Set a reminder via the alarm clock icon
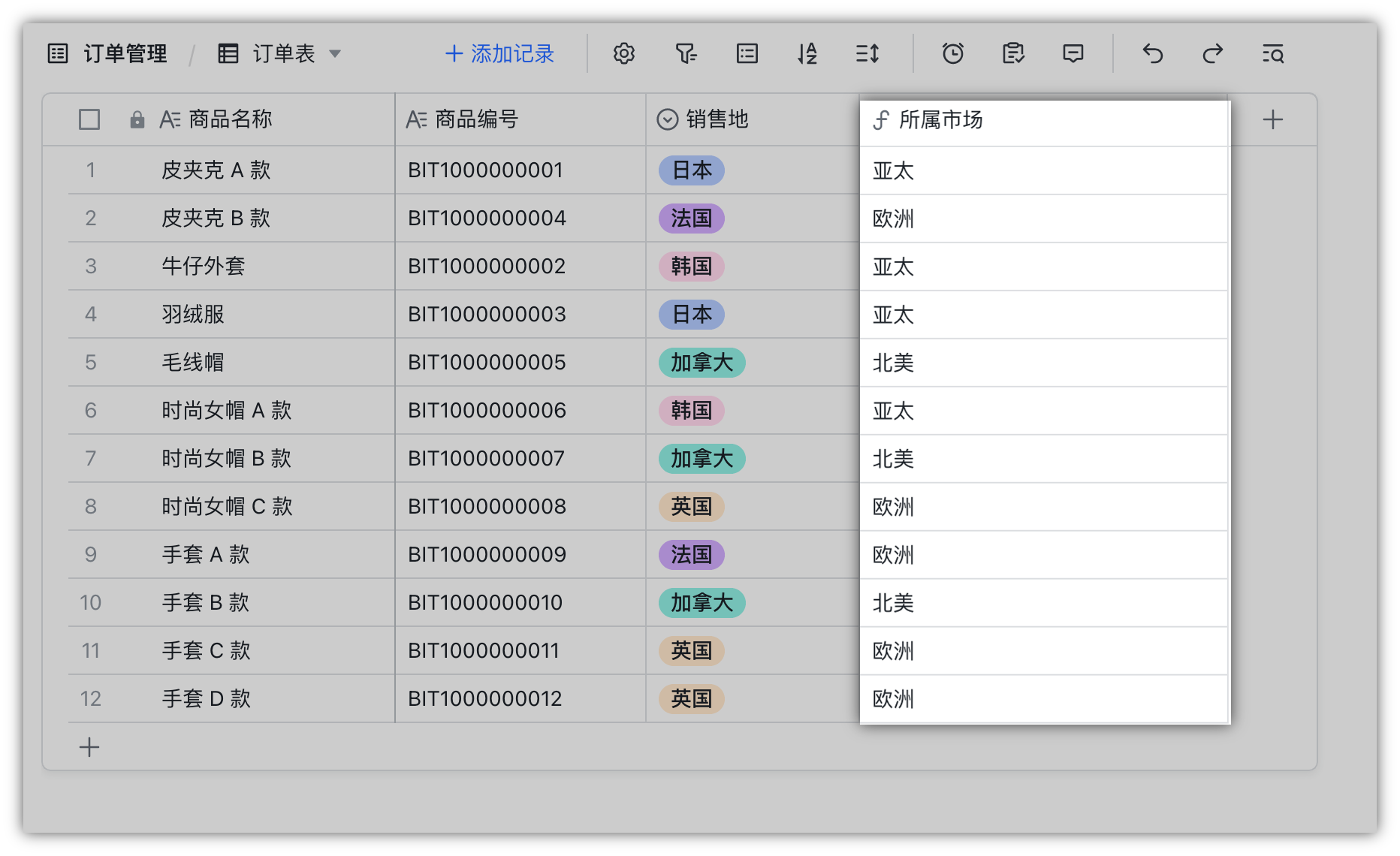Viewport: 1400px width, 856px height. coord(952,53)
